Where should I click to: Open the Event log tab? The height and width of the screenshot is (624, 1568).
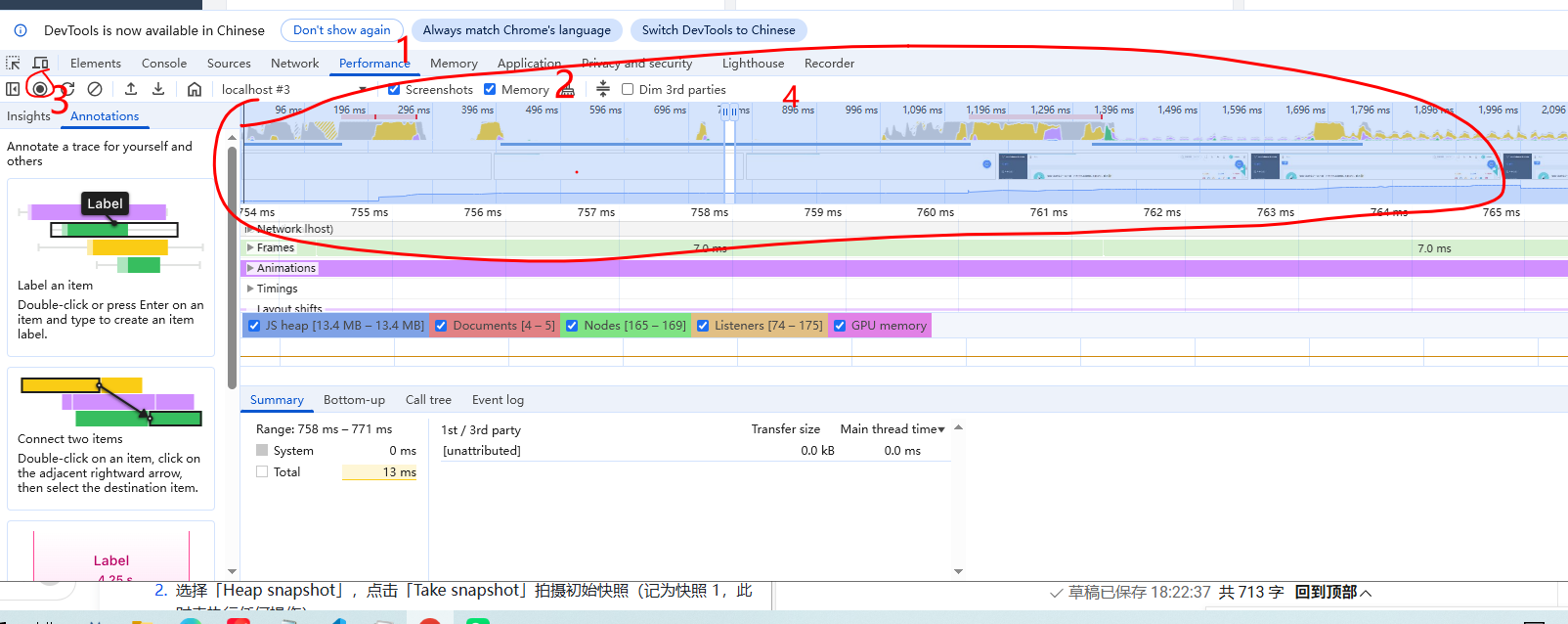(498, 399)
